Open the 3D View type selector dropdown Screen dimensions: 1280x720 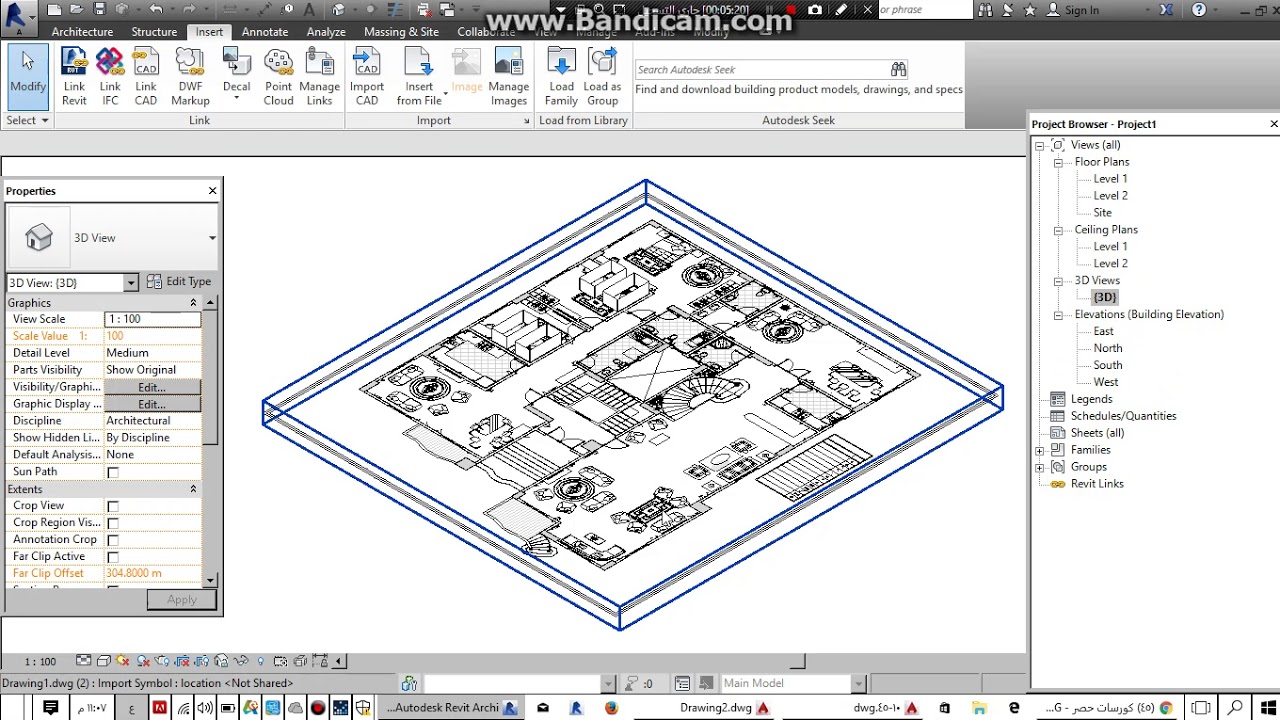[212, 238]
